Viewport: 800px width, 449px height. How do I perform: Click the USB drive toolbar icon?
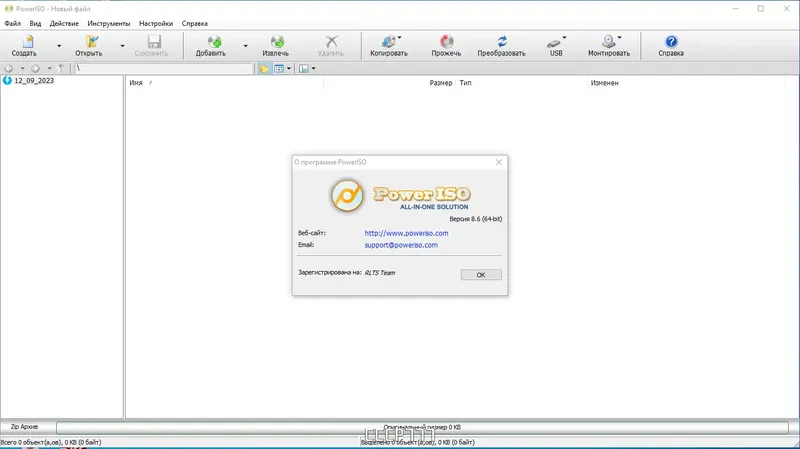pyautogui.click(x=554, y=42)
